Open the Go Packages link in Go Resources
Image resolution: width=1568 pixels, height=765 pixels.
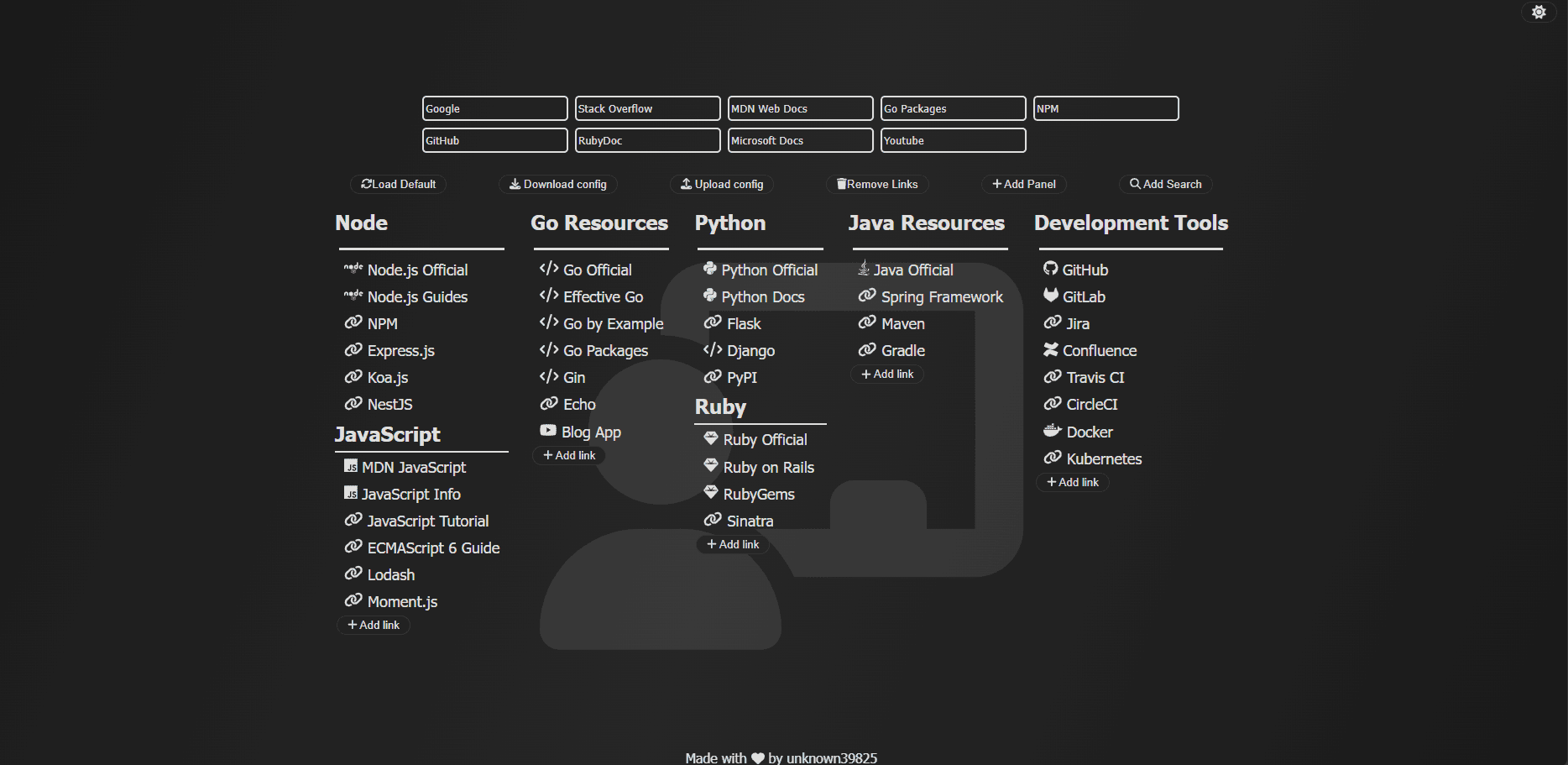click(x=606, y=351)
